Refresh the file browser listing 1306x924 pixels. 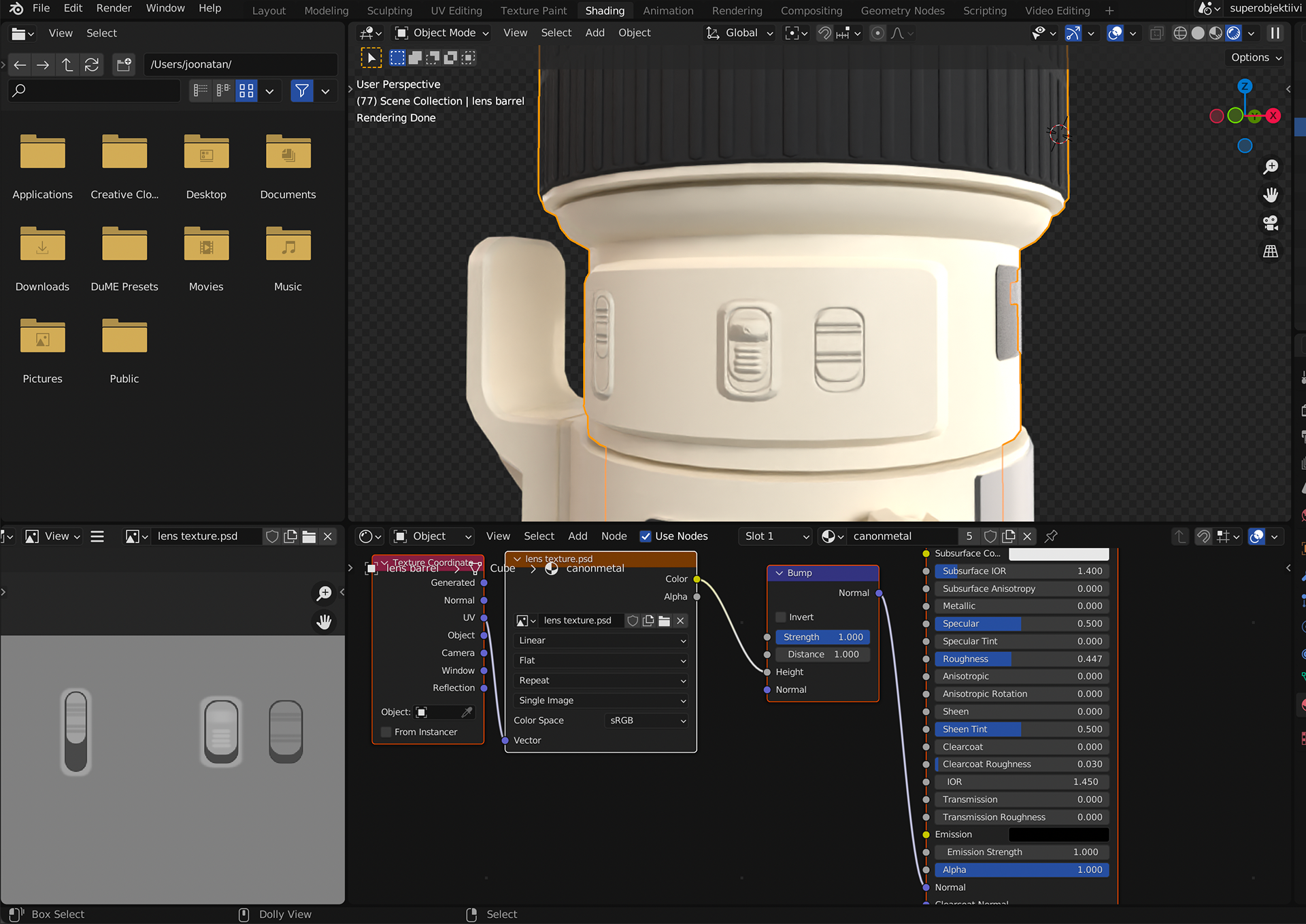coord(91,65)
